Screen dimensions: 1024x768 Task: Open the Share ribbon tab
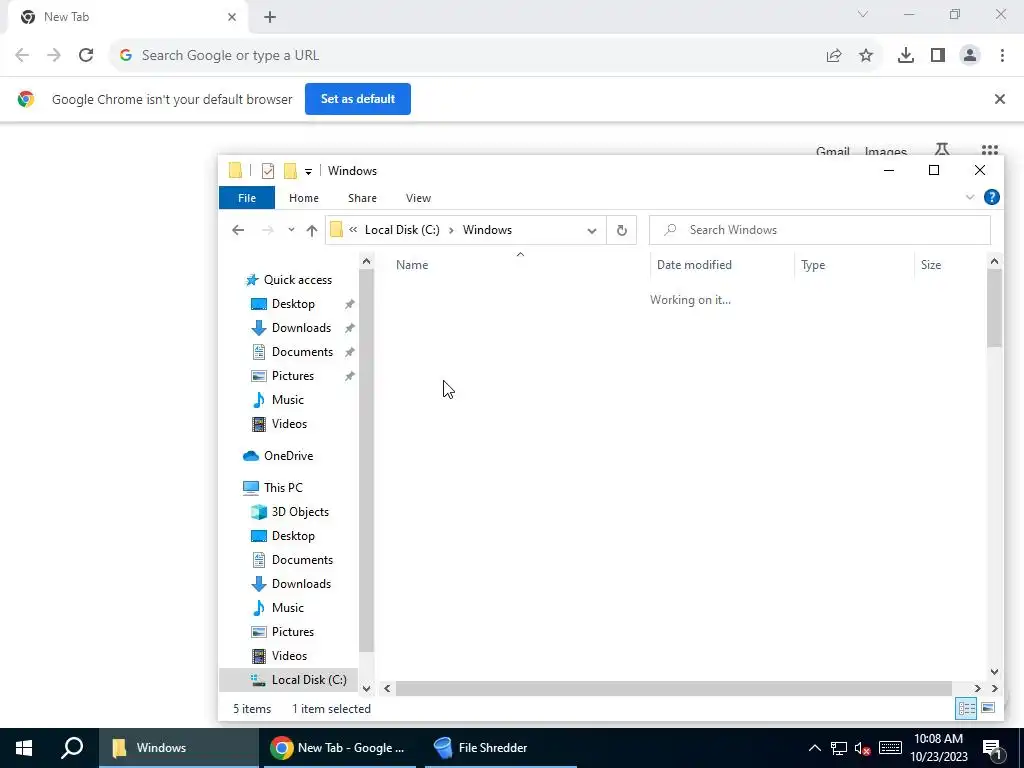click(362, 198)
